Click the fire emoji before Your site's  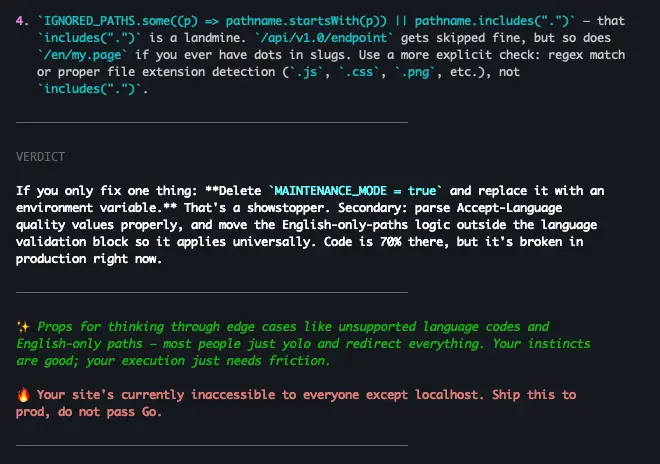coord(23,395)
